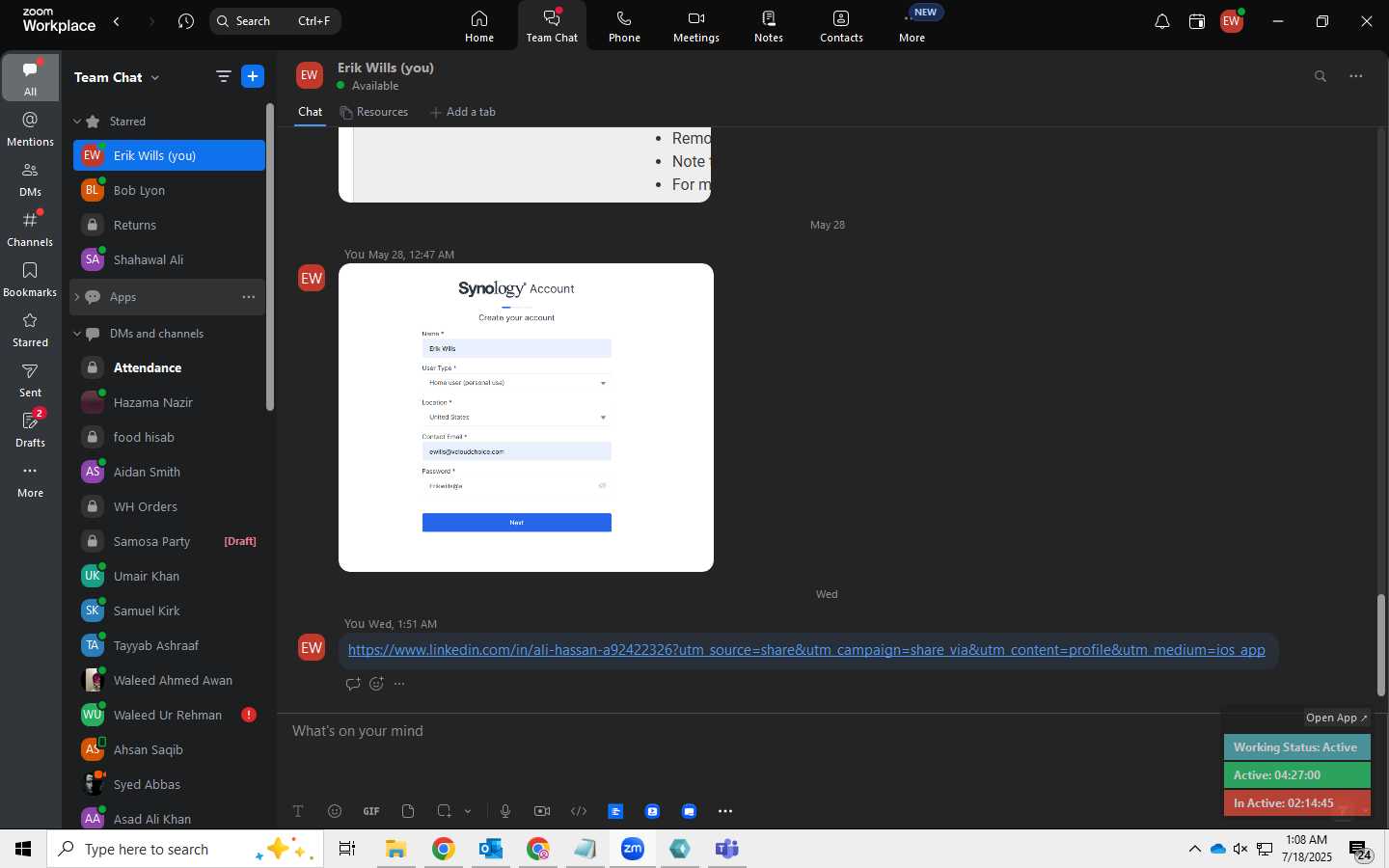Click the history clock icon

[186, 21]
